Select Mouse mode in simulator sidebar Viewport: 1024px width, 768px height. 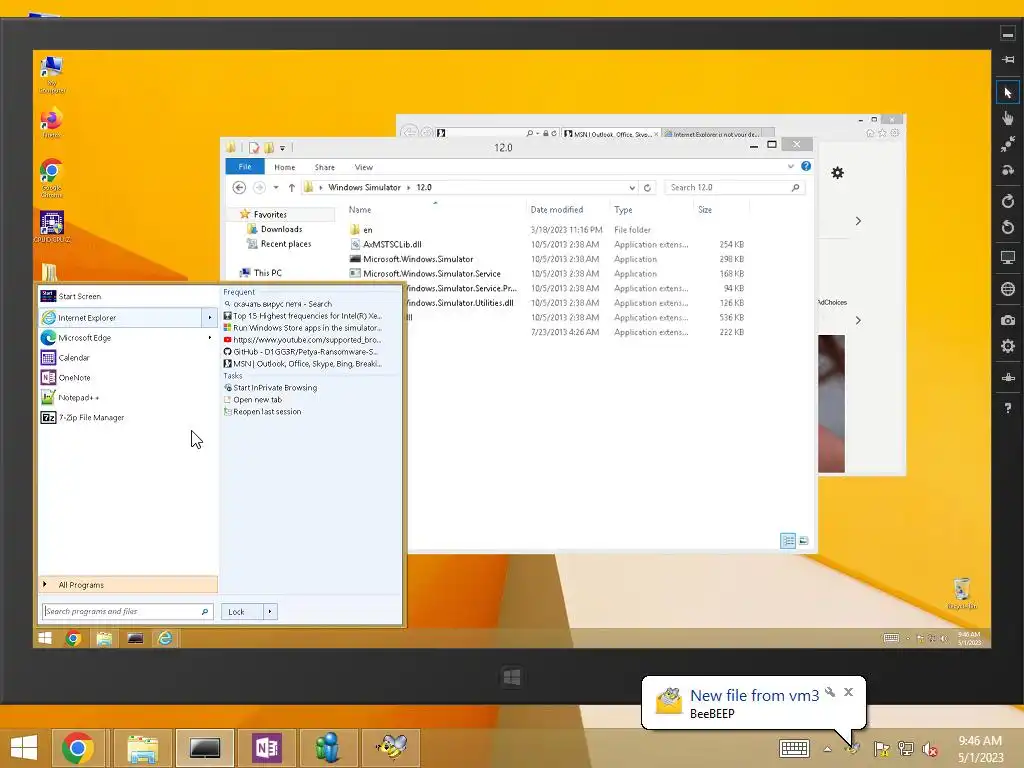click(1008, 92)
